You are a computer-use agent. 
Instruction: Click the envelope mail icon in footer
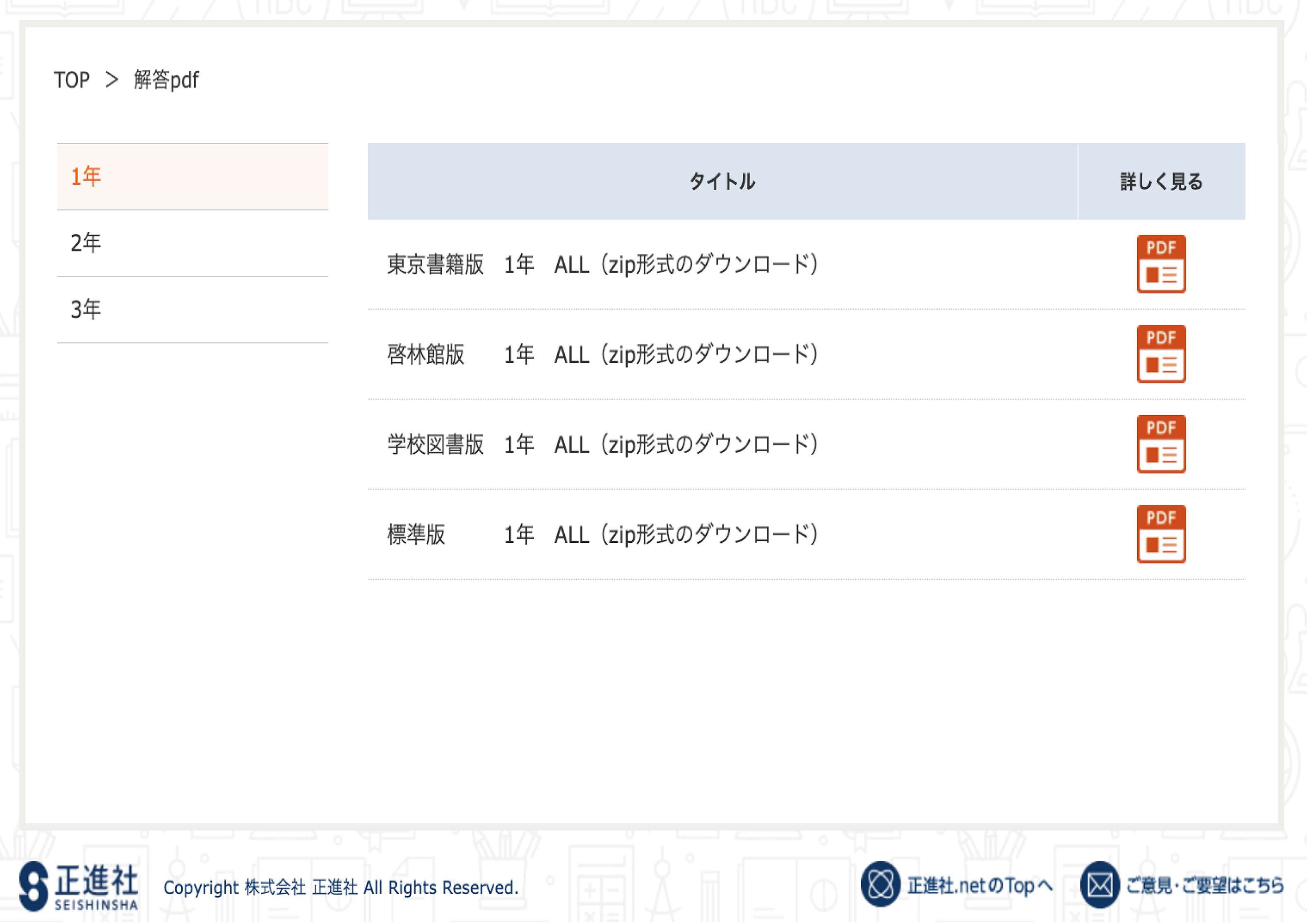[x=1099, y=885]
